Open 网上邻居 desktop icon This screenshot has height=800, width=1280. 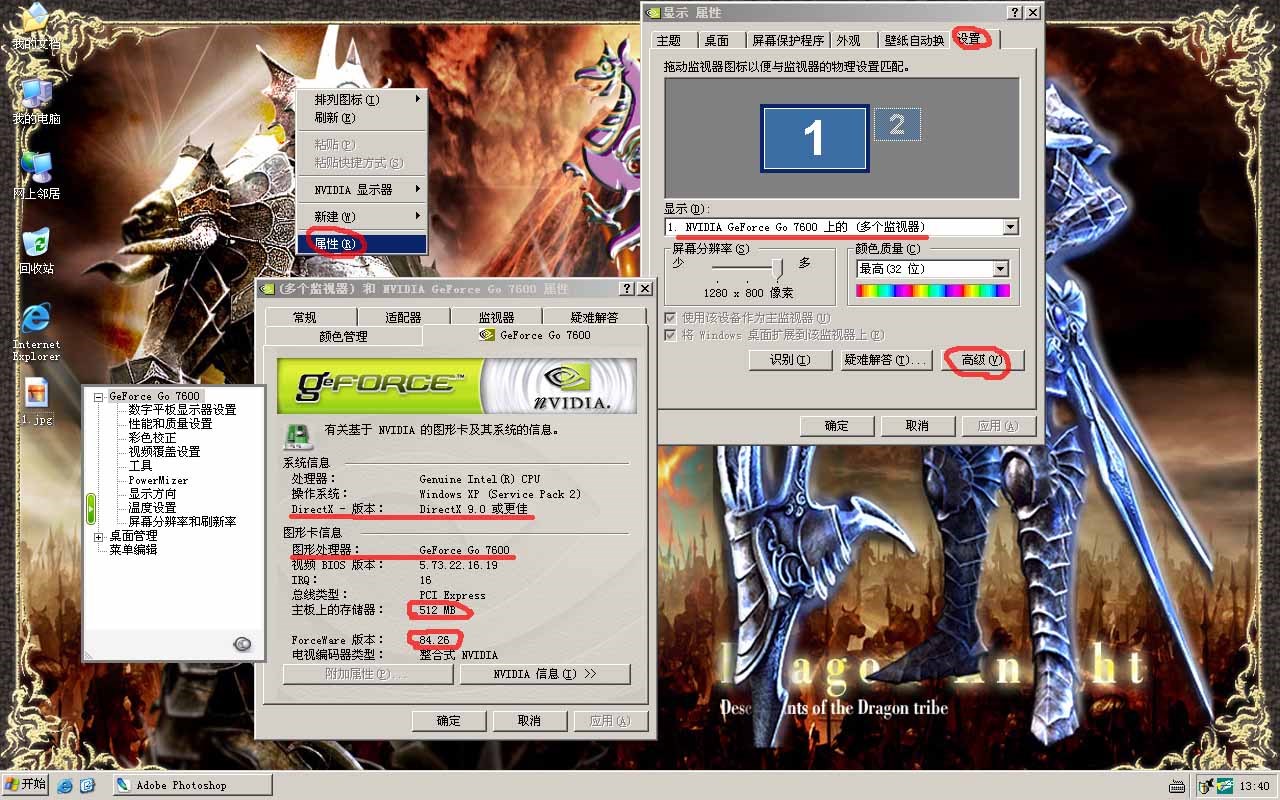point(36,177)
